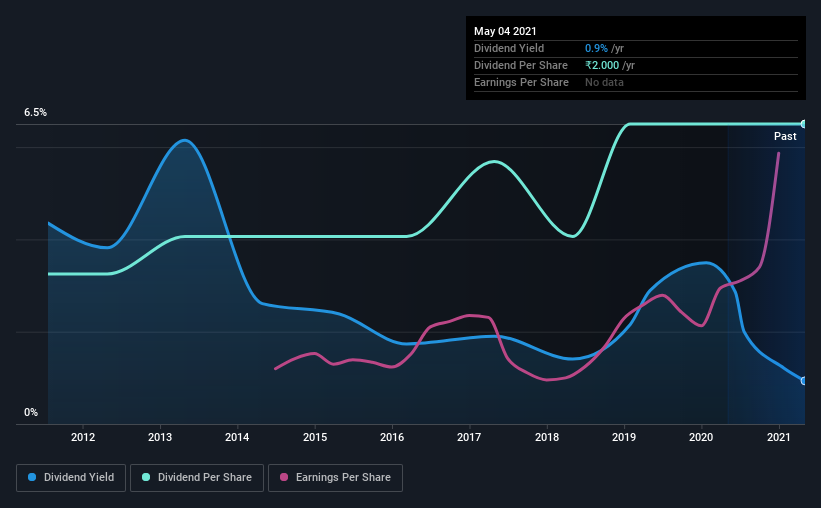The image size is (821, 508).
Task: Select the 2012 label on the time axis
Action: (83, 437)
